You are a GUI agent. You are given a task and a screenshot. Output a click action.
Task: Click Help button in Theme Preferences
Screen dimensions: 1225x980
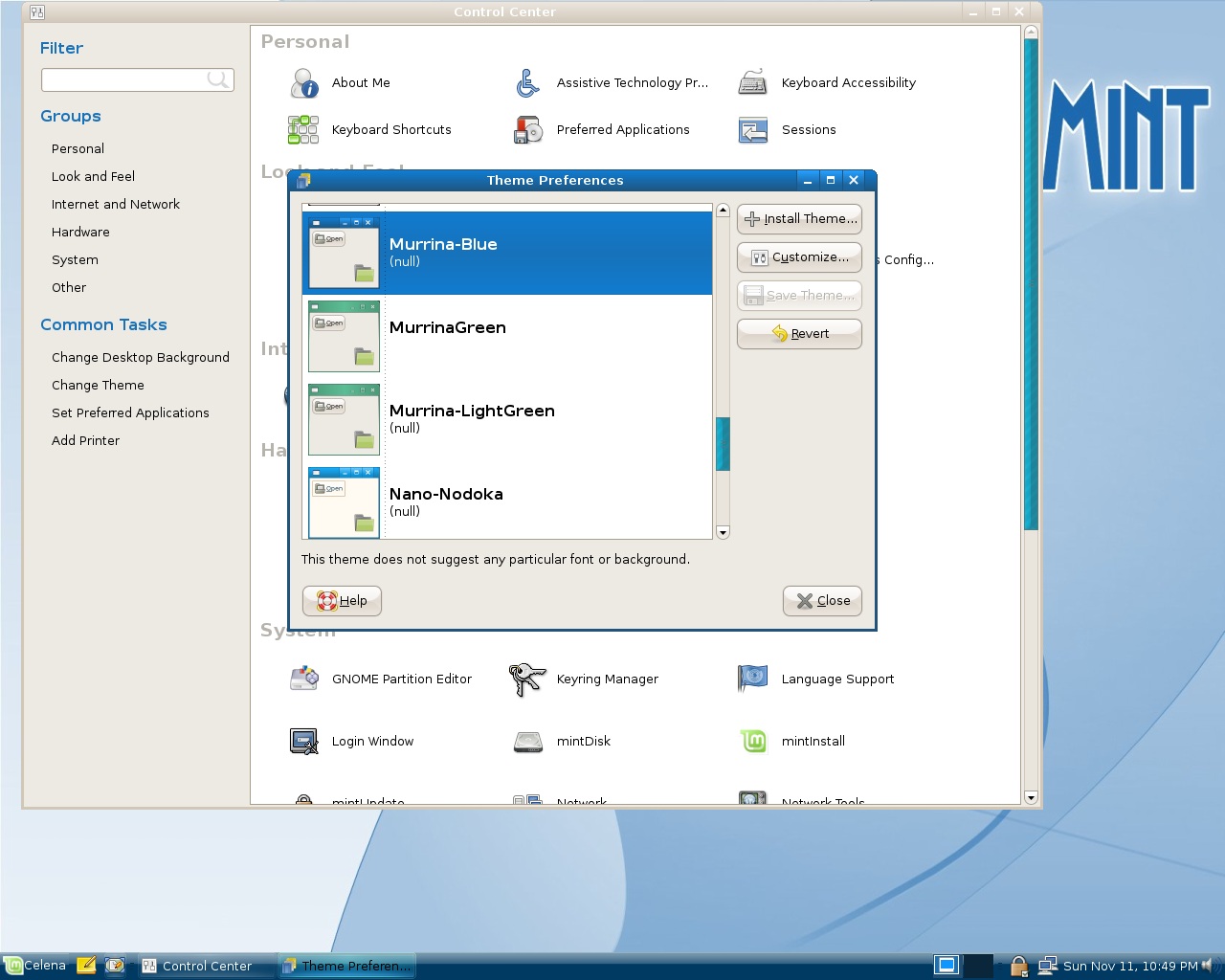click(342, 601)
